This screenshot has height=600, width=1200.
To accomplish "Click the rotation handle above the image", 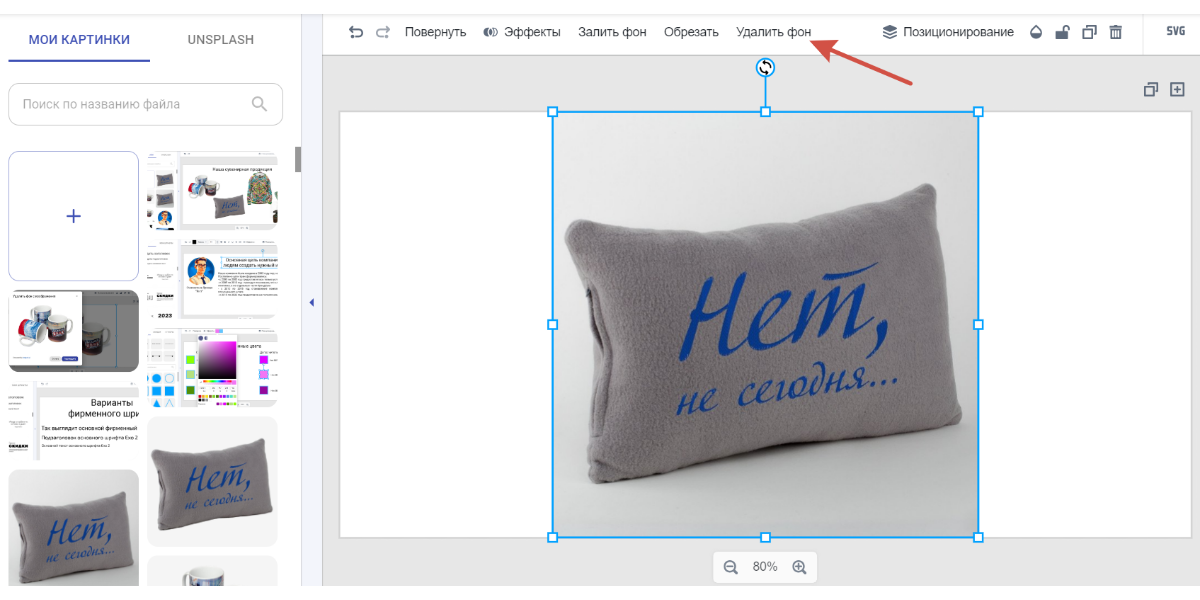I will click(x=765, y=67).
